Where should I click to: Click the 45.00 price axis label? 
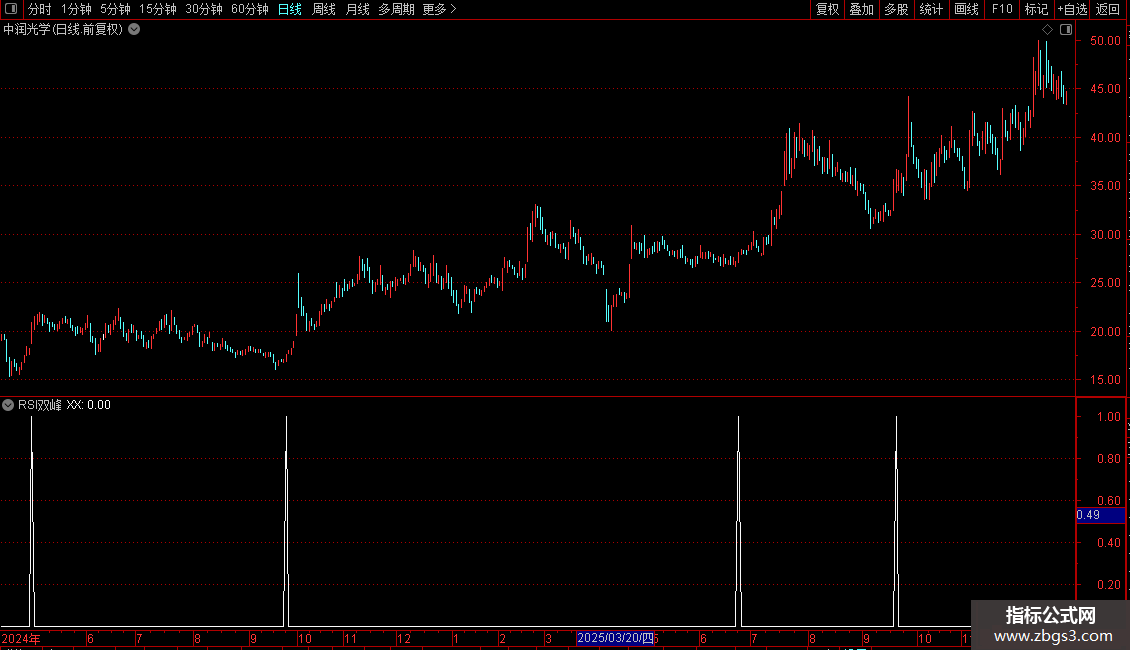pyautogui.click(x=1105, y=89)
